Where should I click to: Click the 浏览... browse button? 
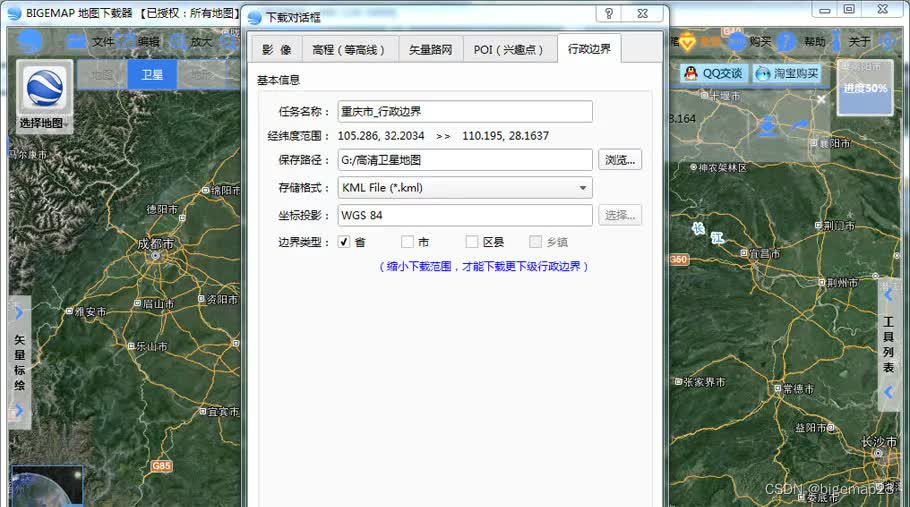620,160
